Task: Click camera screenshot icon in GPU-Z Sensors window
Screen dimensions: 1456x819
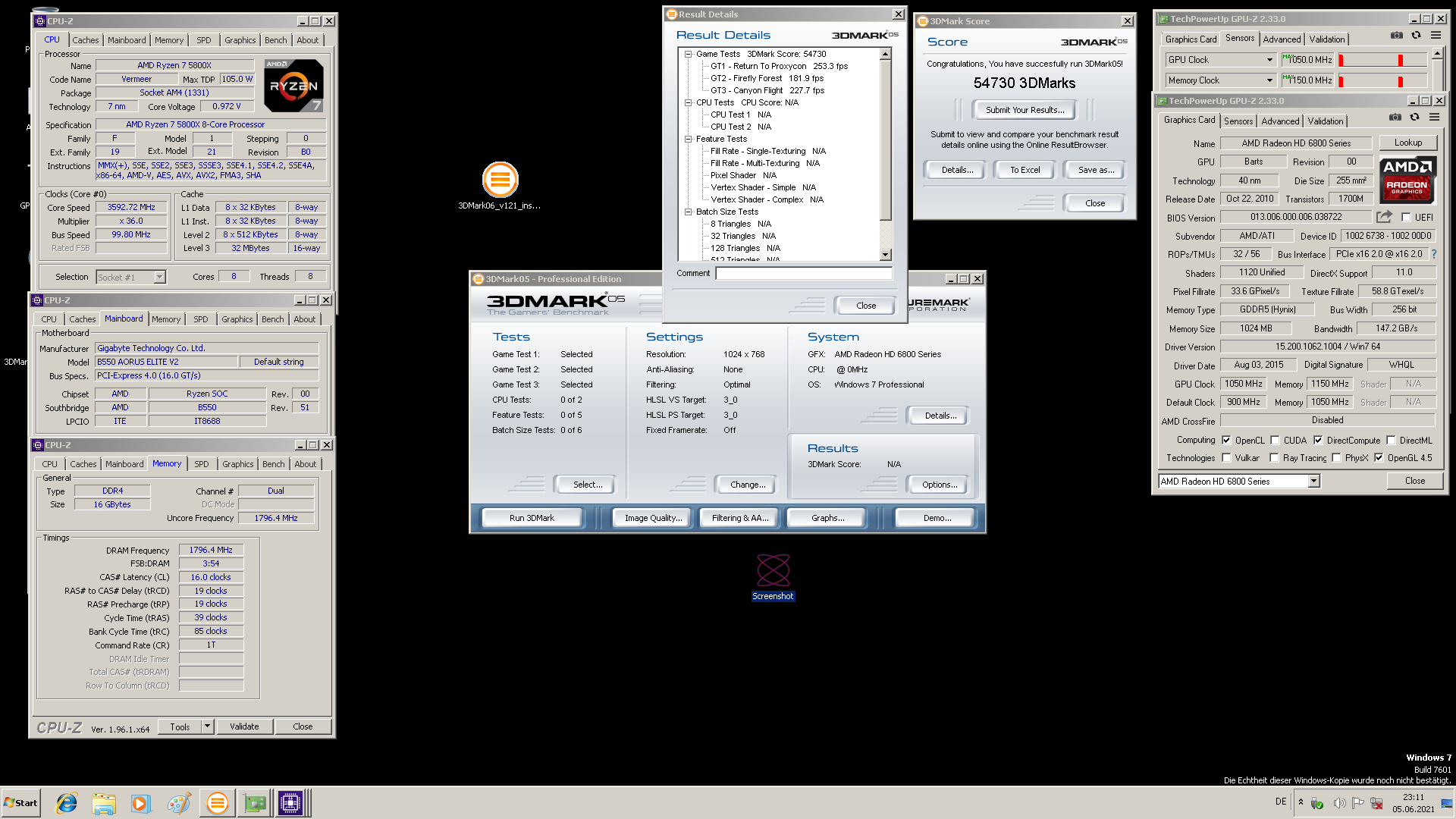Action: point(1396,35)
